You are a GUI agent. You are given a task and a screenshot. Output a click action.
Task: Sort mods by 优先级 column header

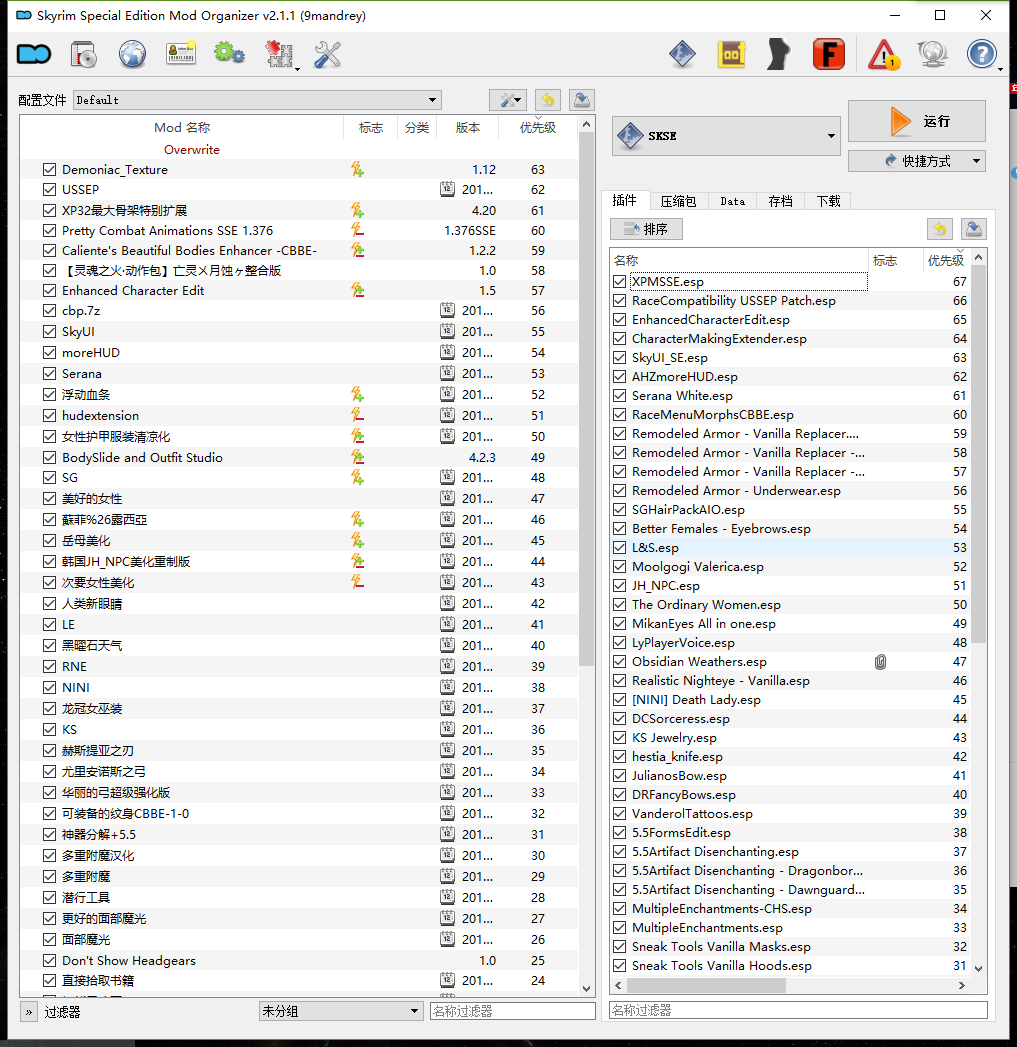coord(538,128)
